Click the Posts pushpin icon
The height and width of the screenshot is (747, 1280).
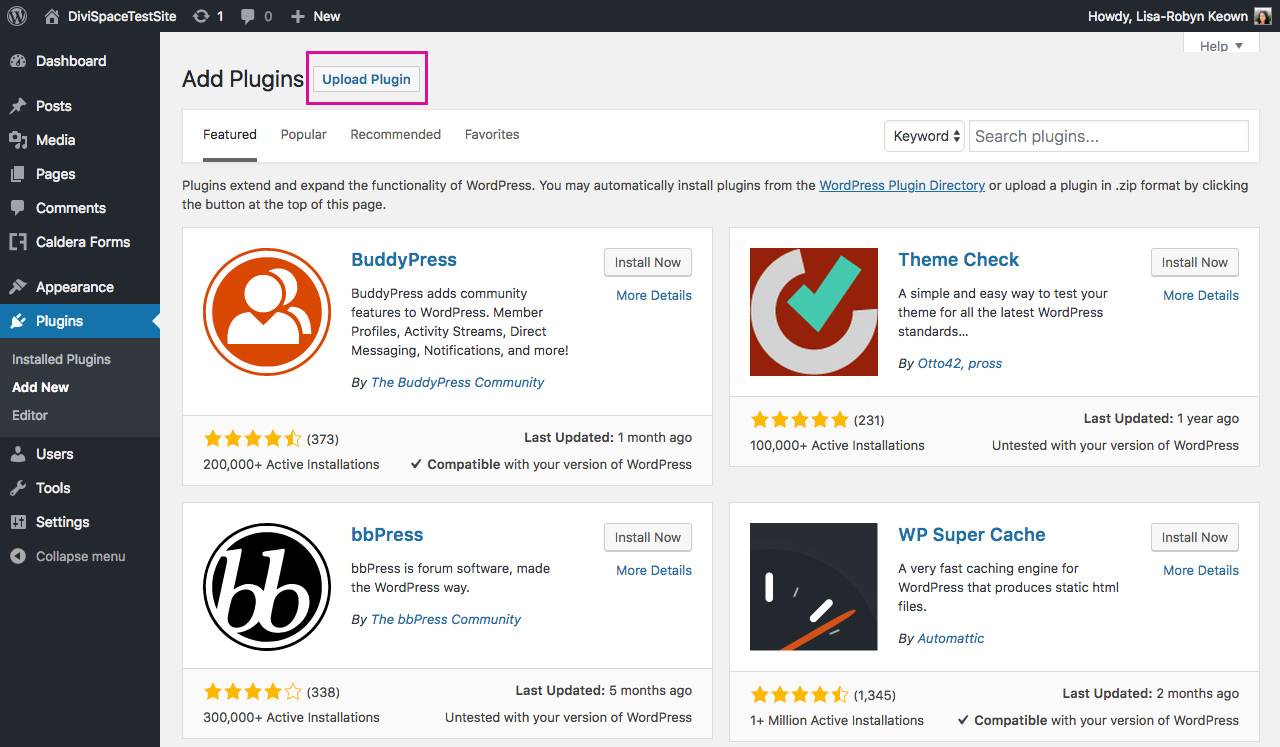point(18,106)
